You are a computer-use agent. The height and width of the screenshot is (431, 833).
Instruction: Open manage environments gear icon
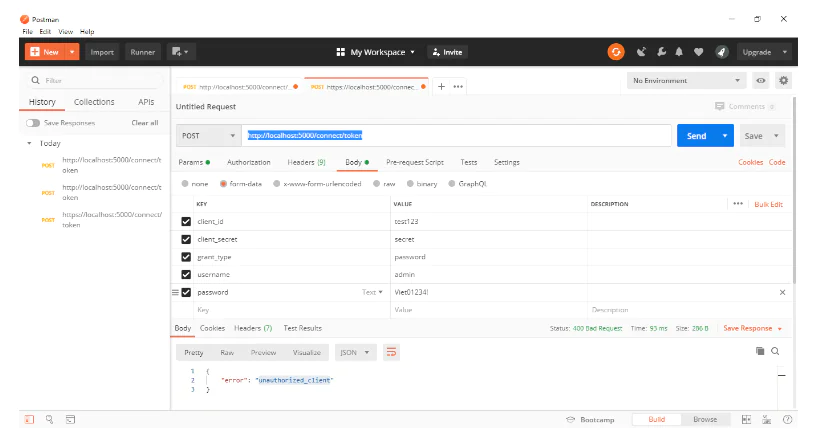pos(784,81)
